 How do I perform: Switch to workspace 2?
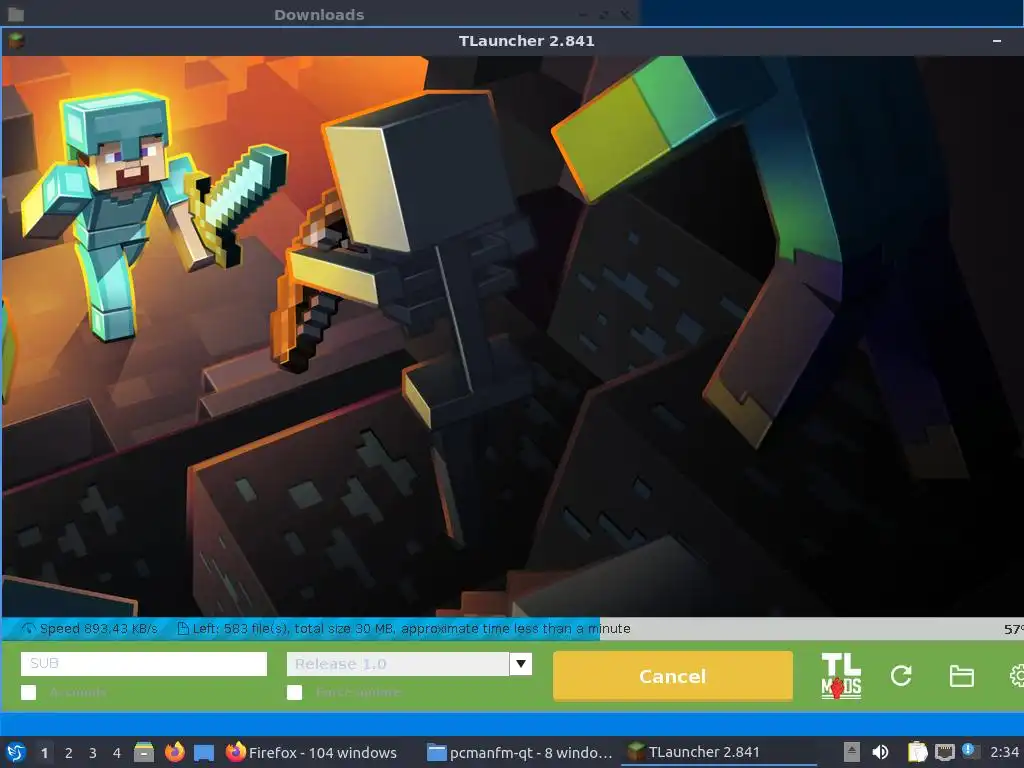[x=69, y=753]
